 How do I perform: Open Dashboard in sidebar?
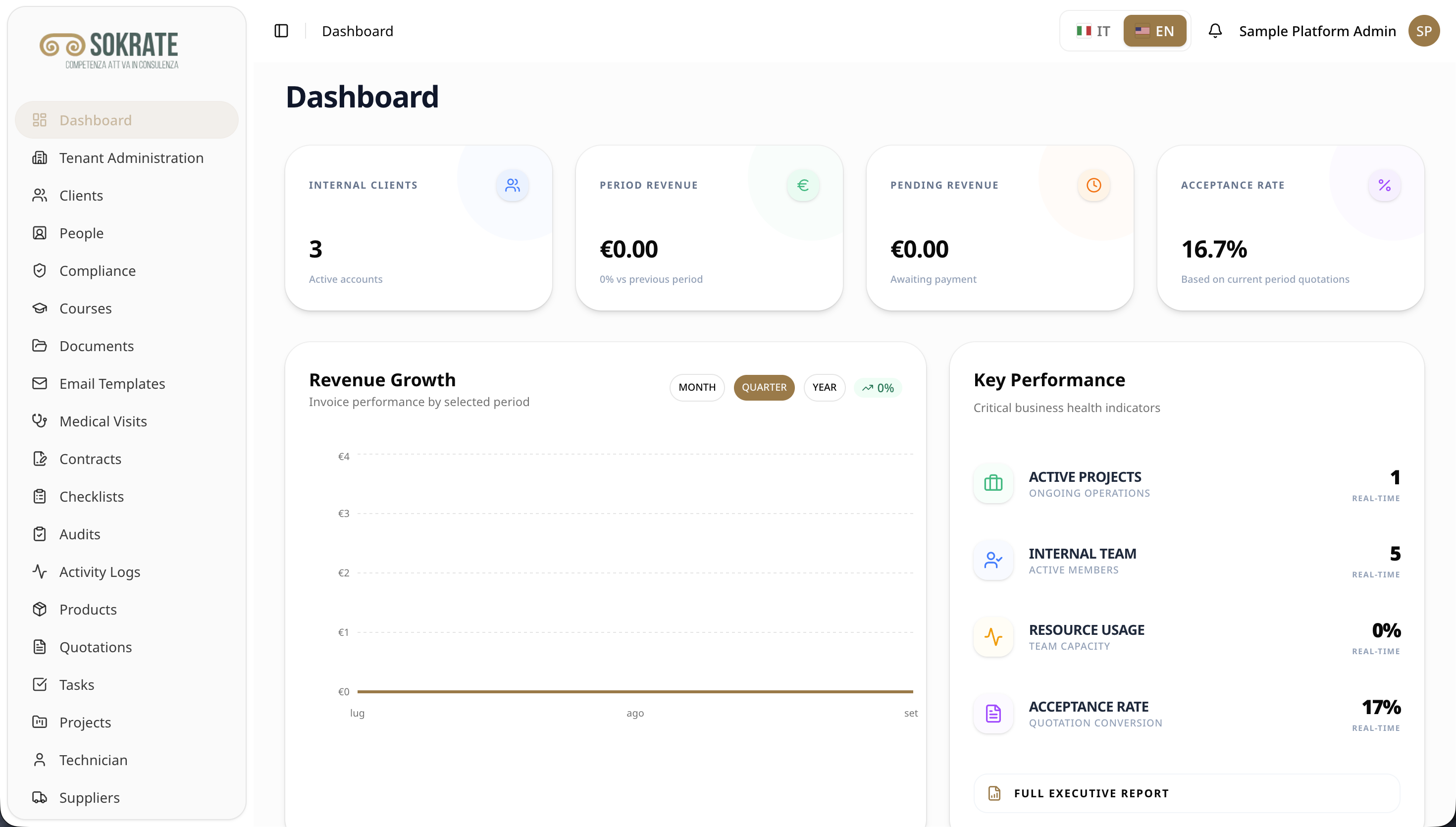[127, 120]
